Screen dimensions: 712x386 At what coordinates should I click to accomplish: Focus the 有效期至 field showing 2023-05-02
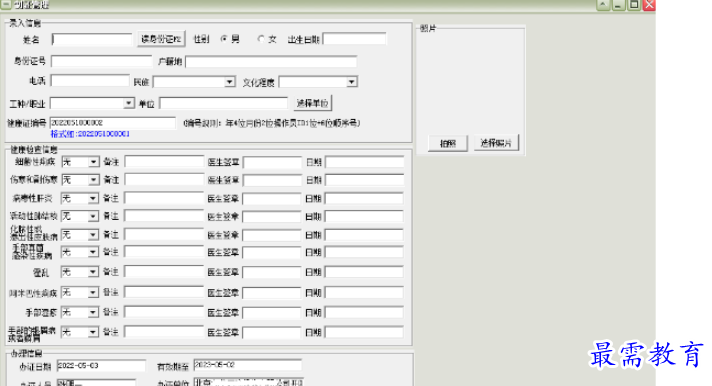coord(248,365)
